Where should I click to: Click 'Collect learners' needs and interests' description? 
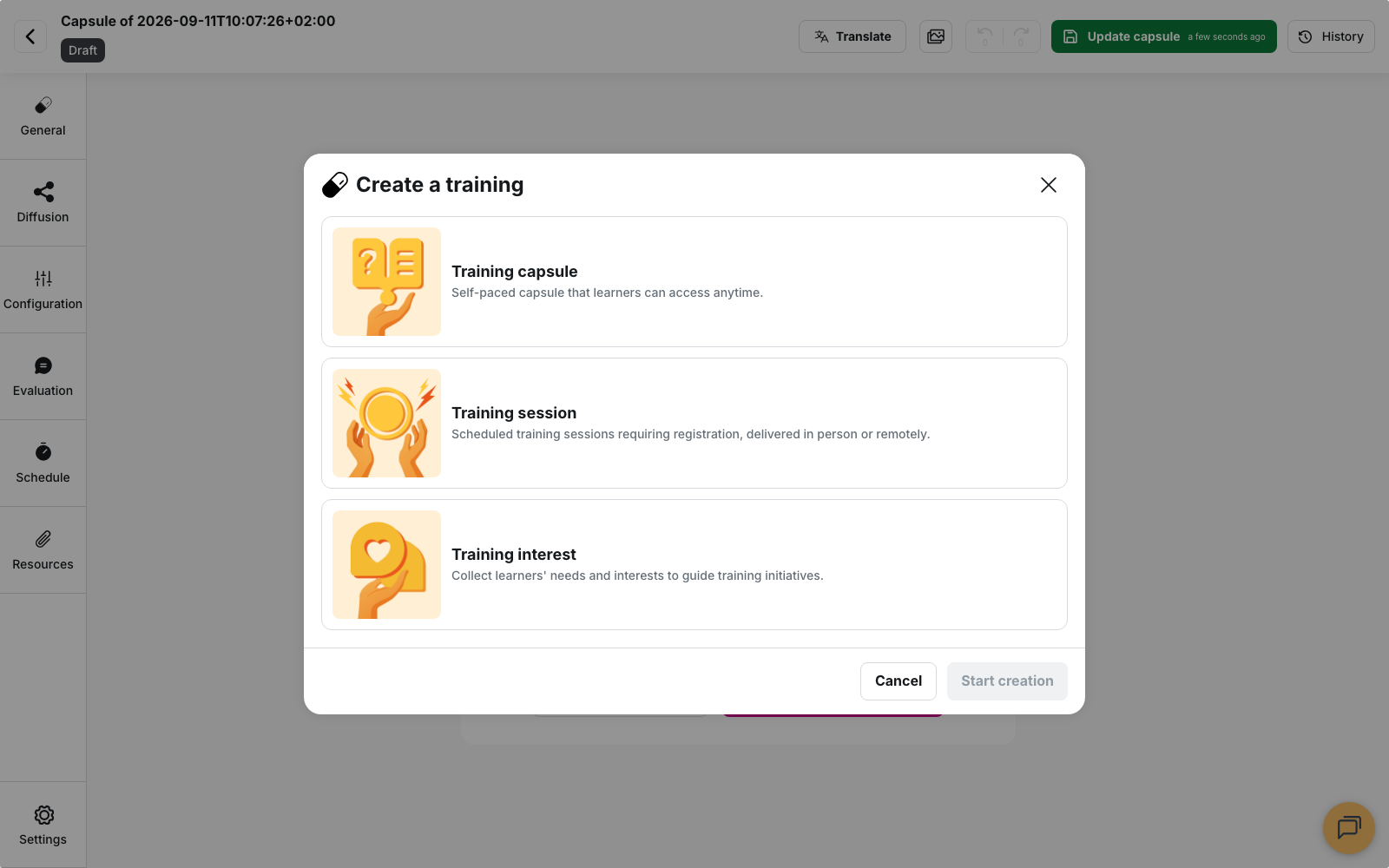(637, 575)
